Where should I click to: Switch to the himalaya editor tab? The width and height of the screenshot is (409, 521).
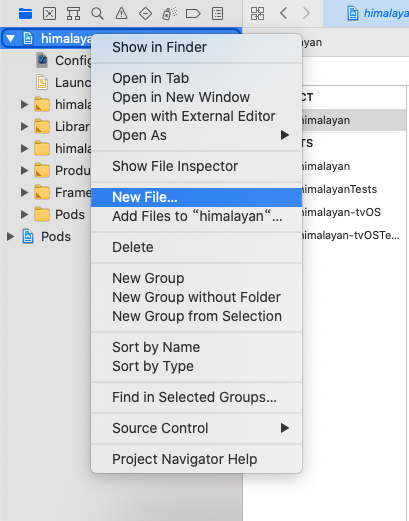[366, 14]
